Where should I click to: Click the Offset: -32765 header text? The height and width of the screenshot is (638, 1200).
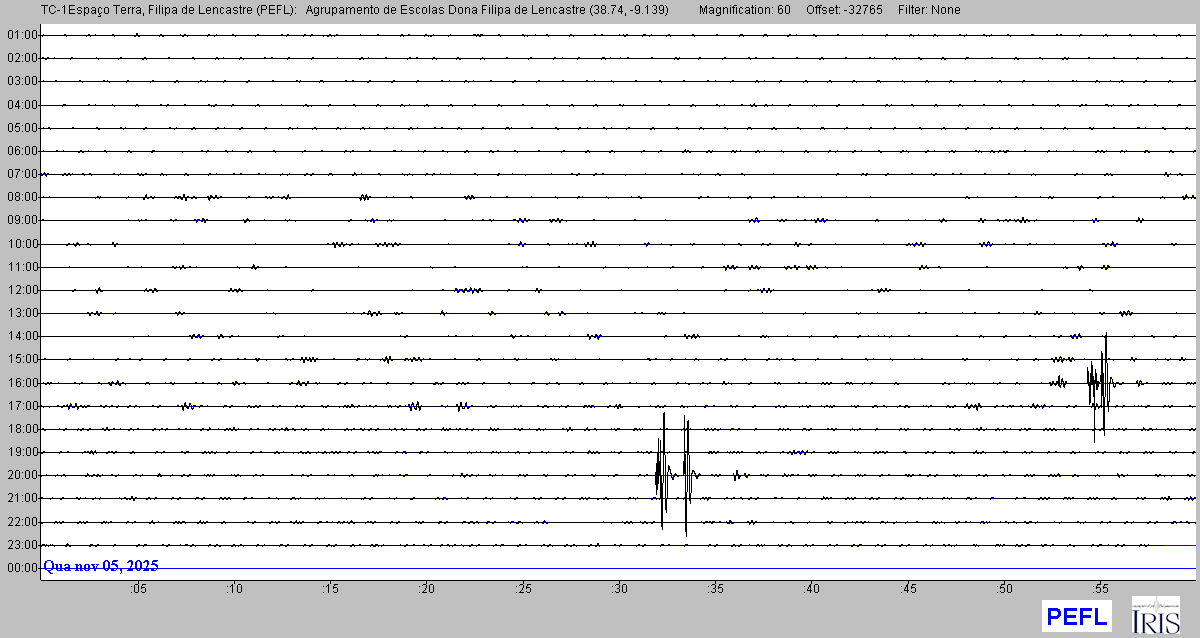[842, 10]
